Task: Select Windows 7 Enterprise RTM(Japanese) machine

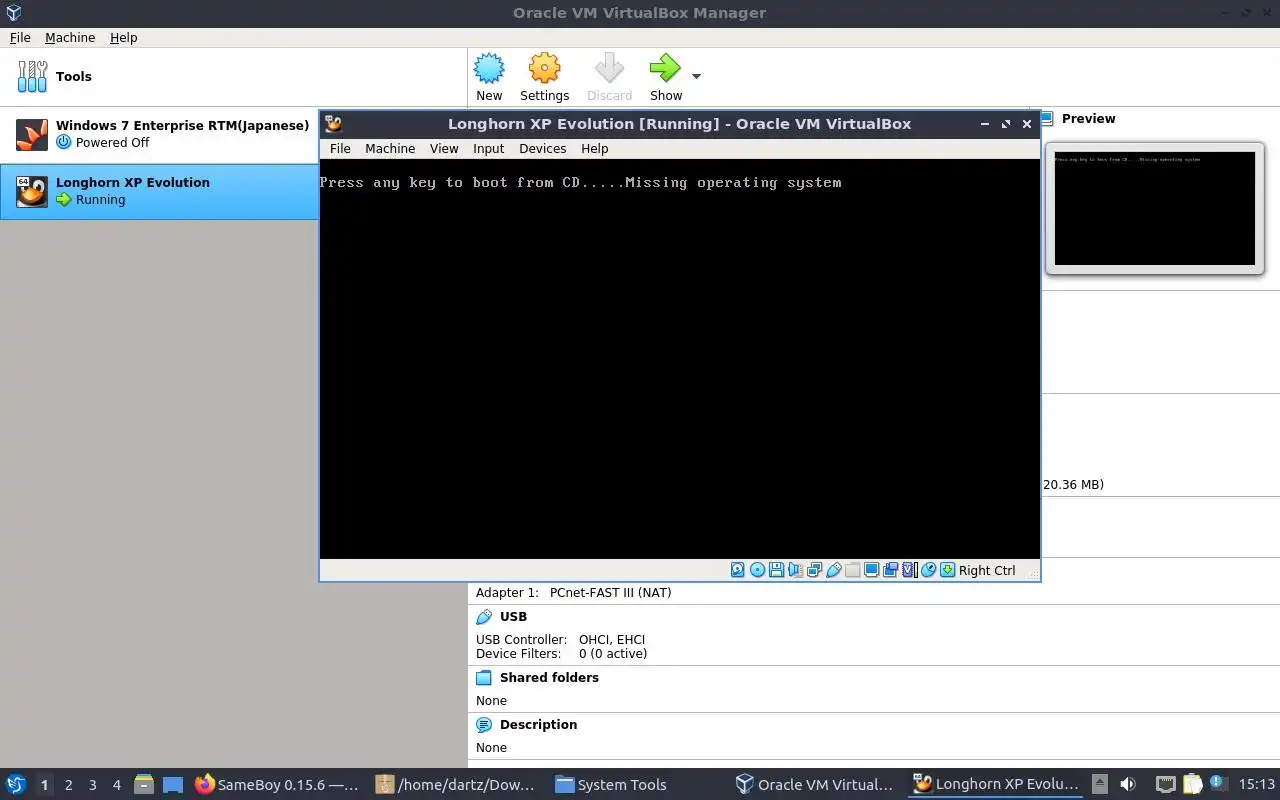Action: [x=160, y=134]
